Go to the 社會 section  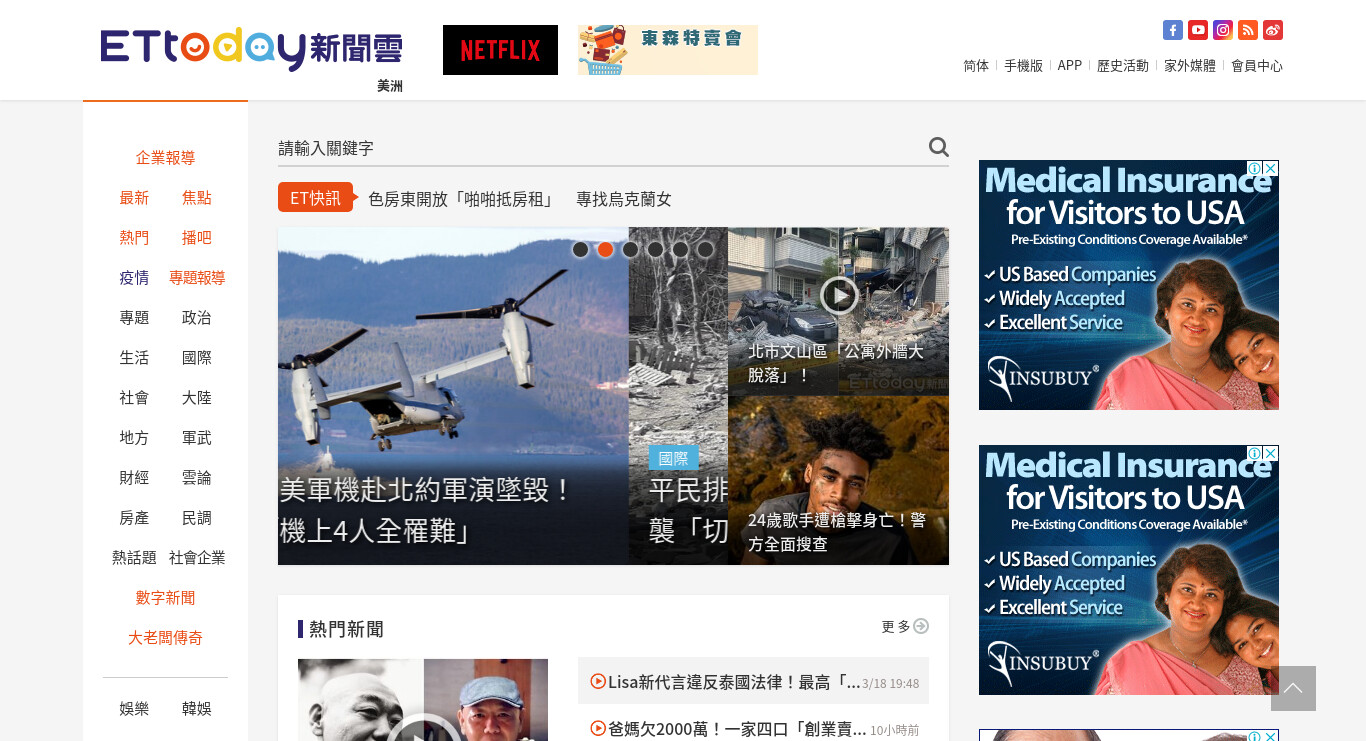[x=134, y=397]
